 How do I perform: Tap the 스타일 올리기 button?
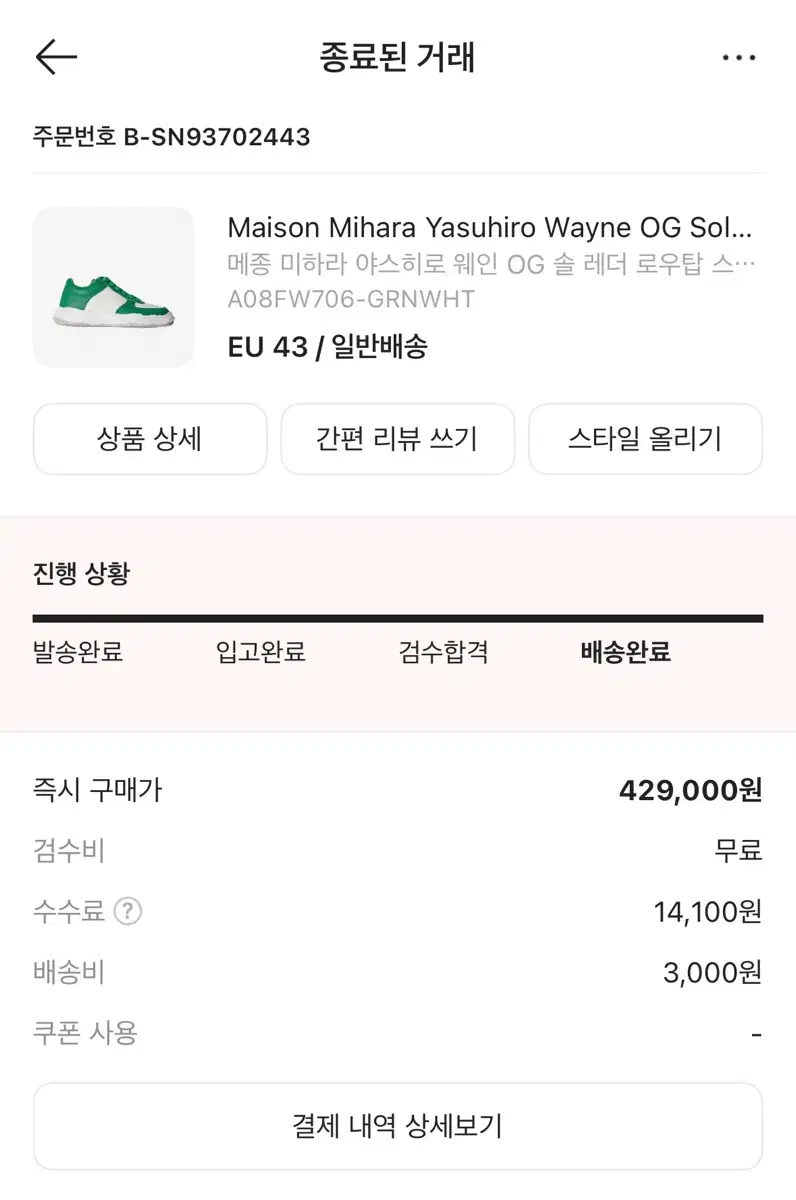(x=645, y=439)
